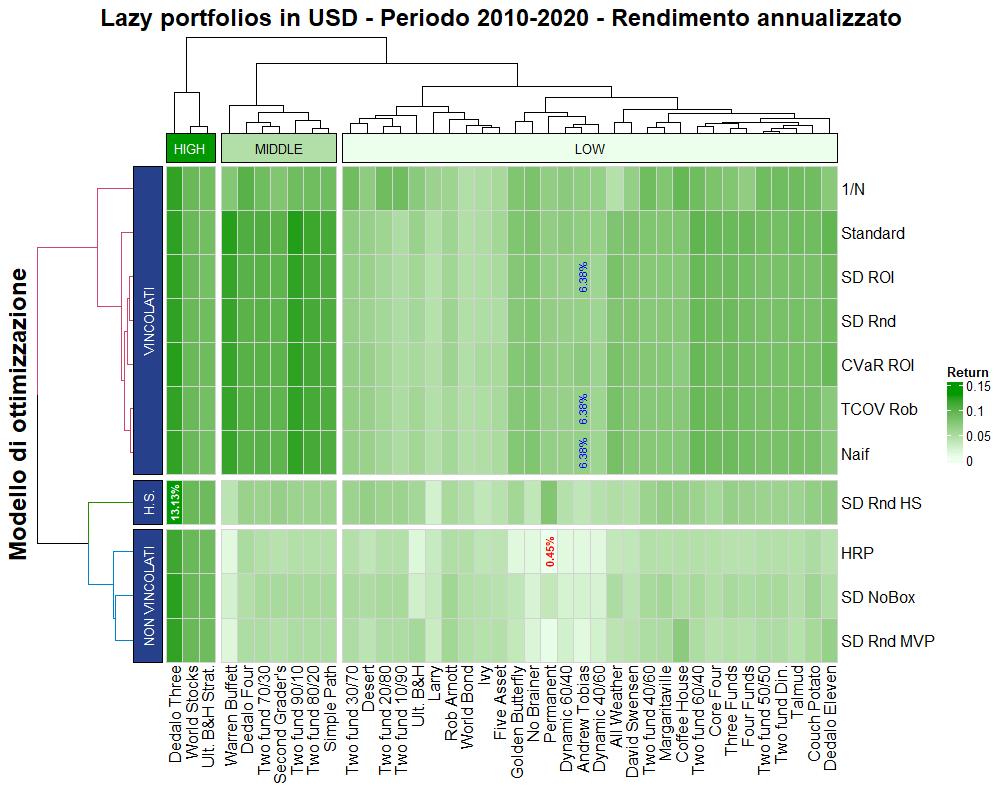This screenshot has height=796, width=1000.
Task: Click the World Stocks column label
Action: click(191, 712)
